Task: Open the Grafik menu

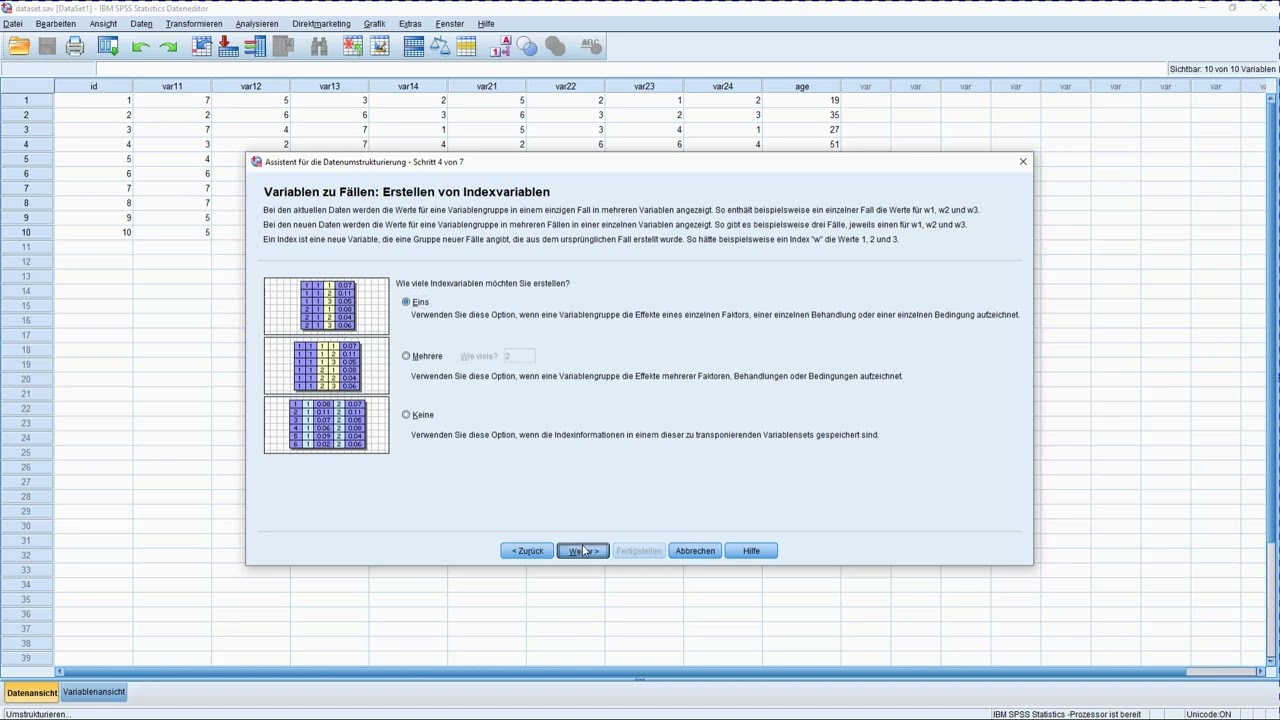Action: pos(374,24)
